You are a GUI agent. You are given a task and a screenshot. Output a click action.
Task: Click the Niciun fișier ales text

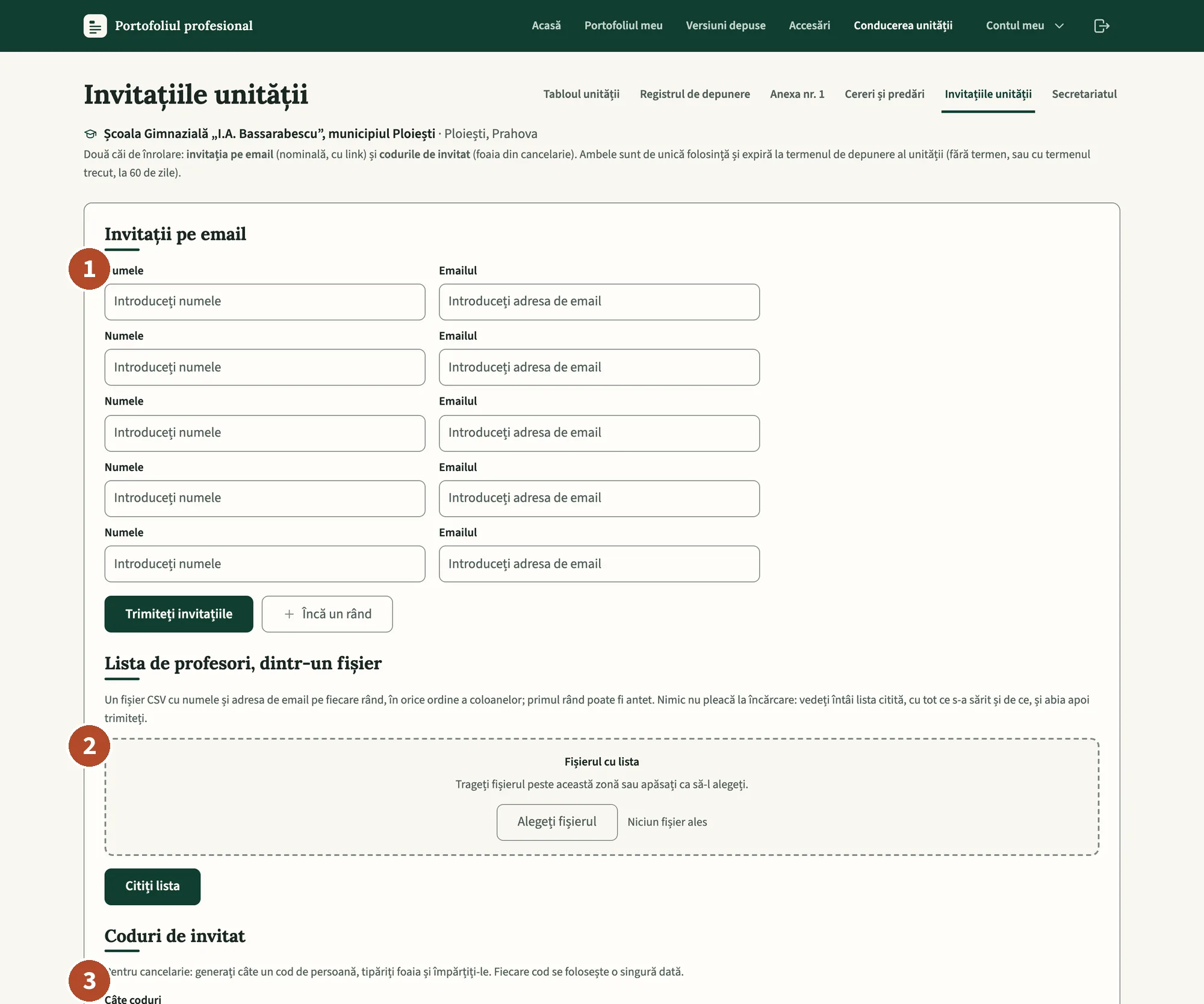[667, 822]
